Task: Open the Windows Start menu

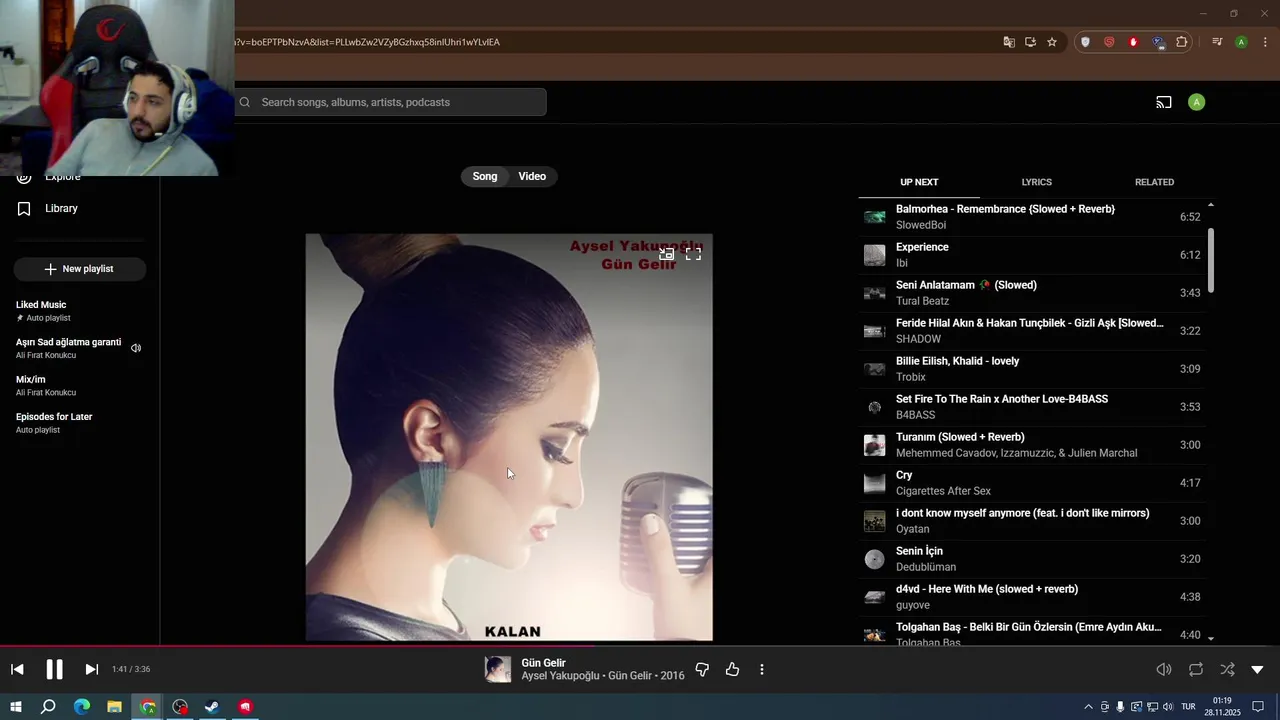Action: (x=16, y=707)
